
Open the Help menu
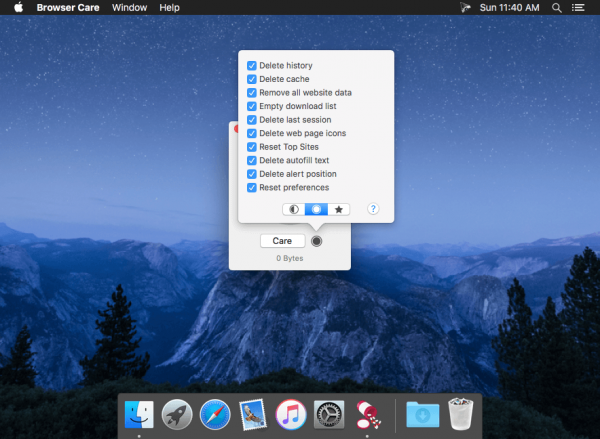point(169,8)
